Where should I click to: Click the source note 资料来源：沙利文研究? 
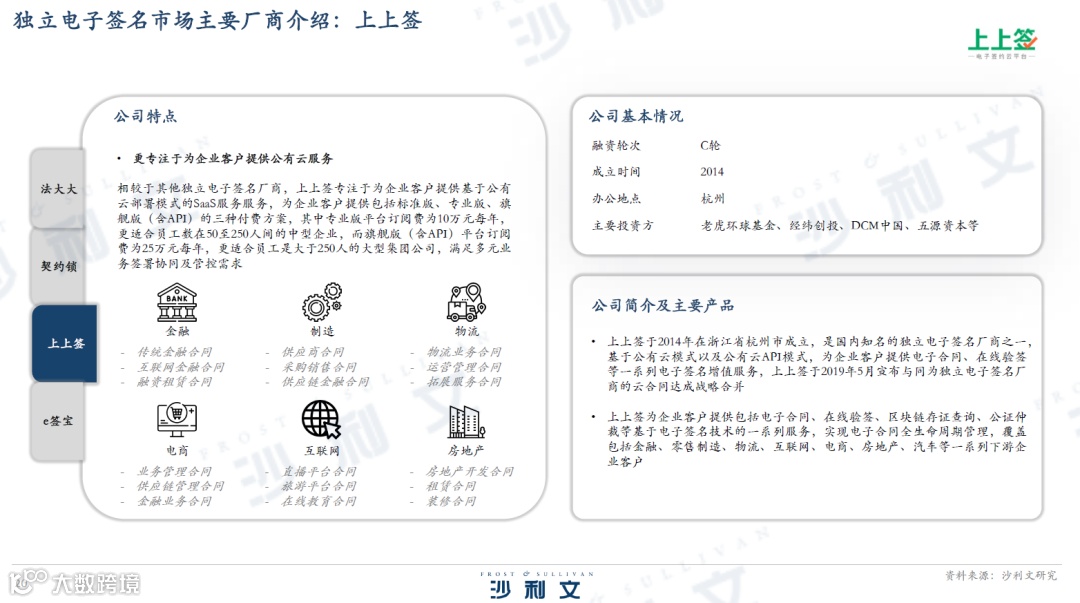click(1001, 575)
